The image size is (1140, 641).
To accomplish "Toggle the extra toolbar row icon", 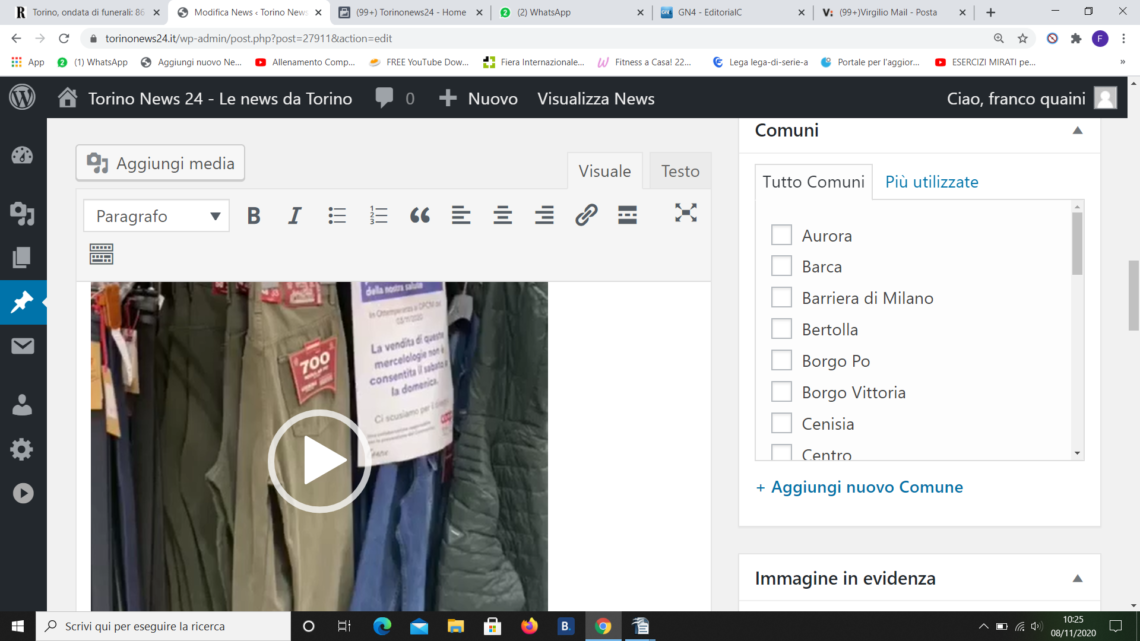I will (x=101, y=254).
